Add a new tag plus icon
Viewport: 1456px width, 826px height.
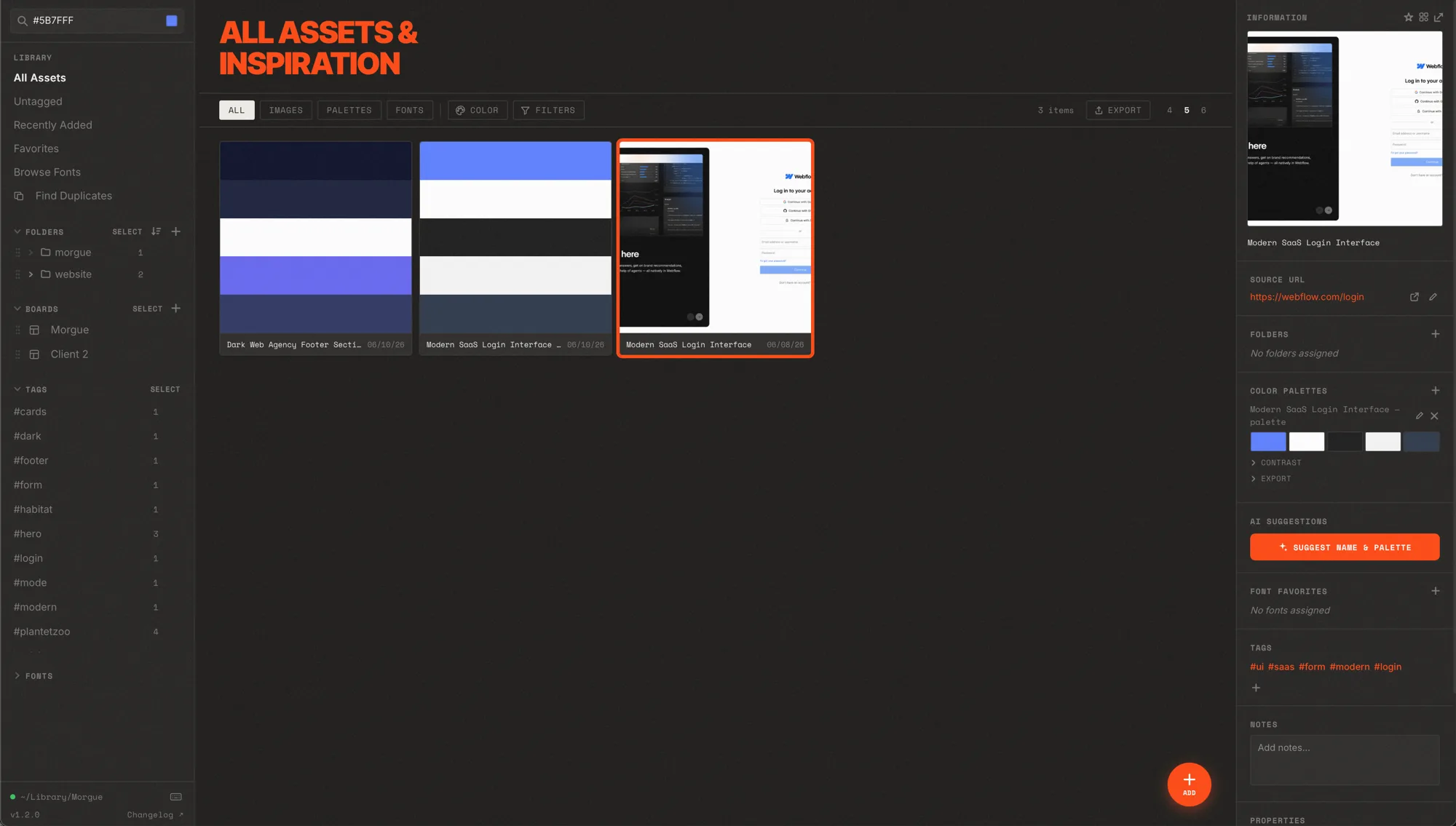(x=1256, y=688)
